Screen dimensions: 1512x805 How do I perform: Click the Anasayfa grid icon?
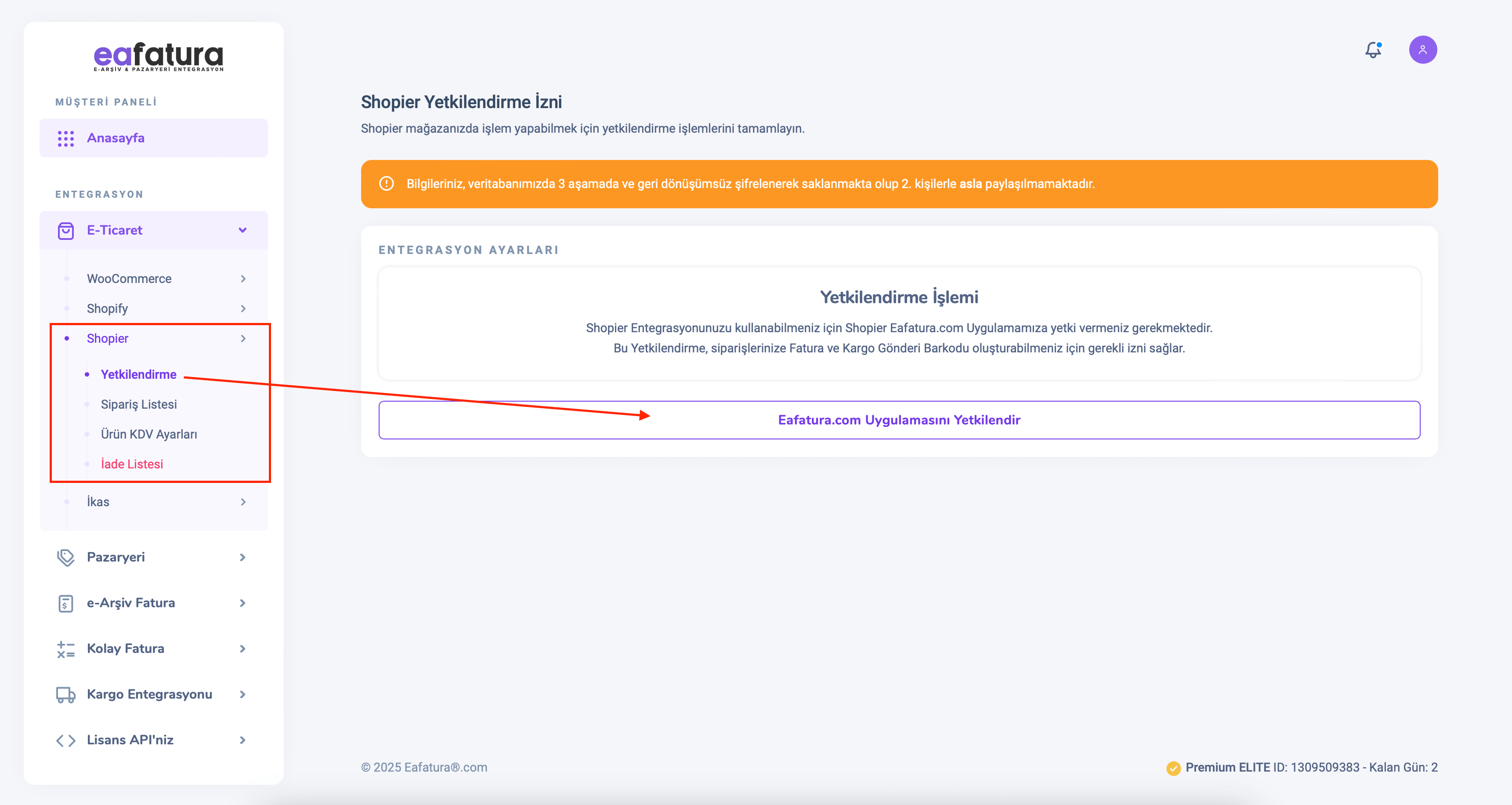[x=66, y=138]
